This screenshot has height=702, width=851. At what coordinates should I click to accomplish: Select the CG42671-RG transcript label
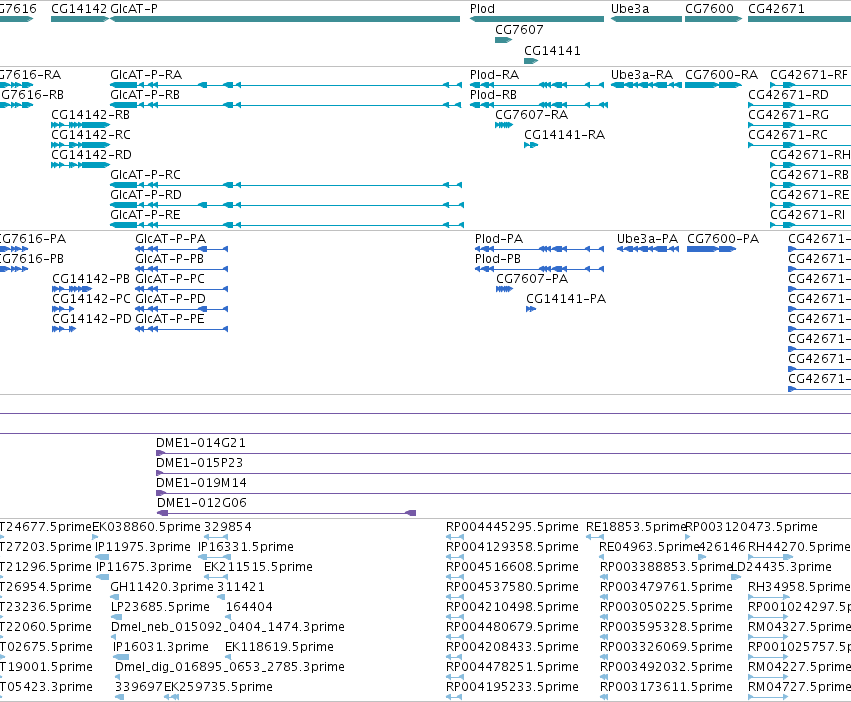[789, 115]
